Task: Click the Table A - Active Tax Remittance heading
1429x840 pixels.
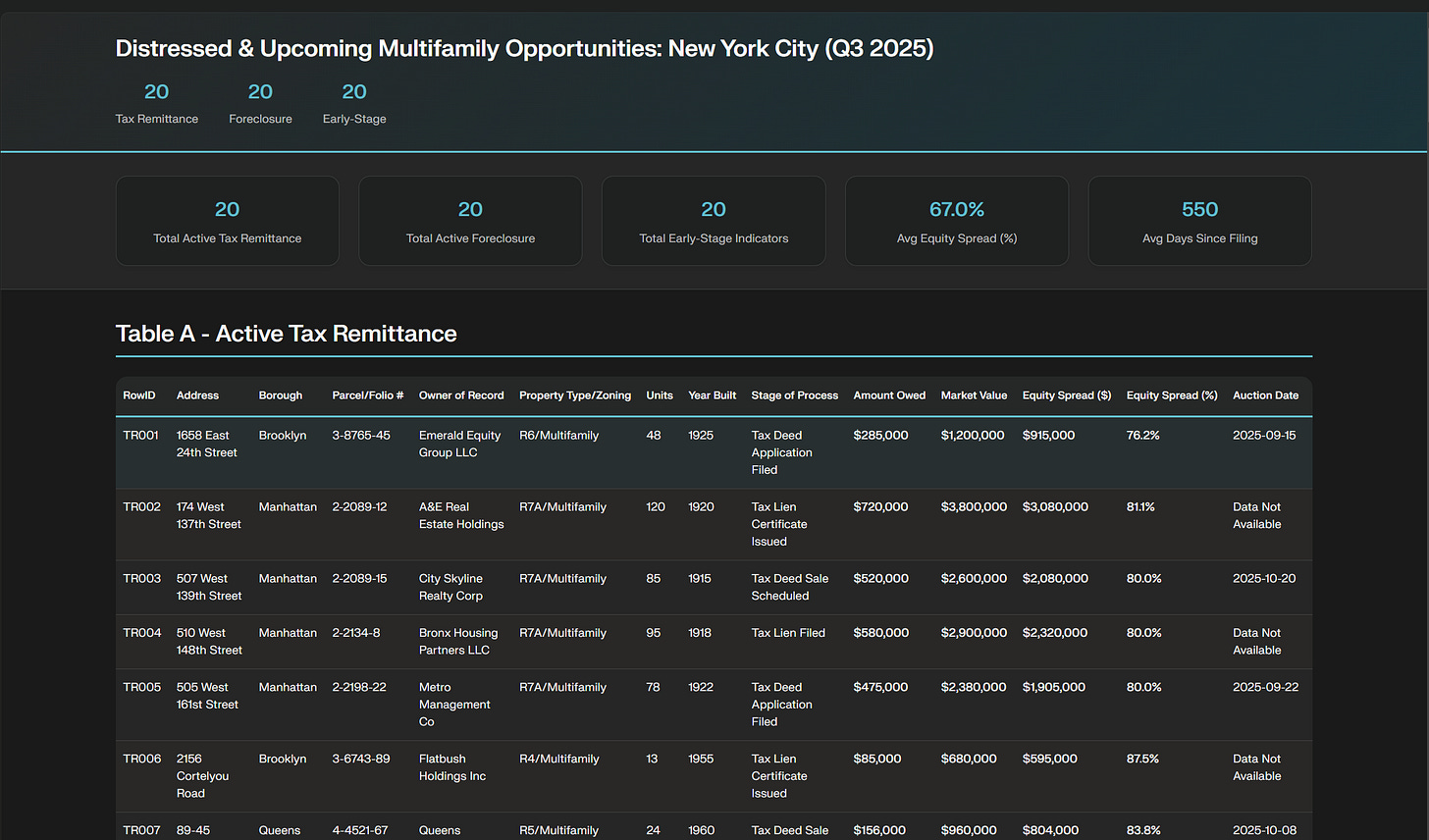Action: pos(287,334)
